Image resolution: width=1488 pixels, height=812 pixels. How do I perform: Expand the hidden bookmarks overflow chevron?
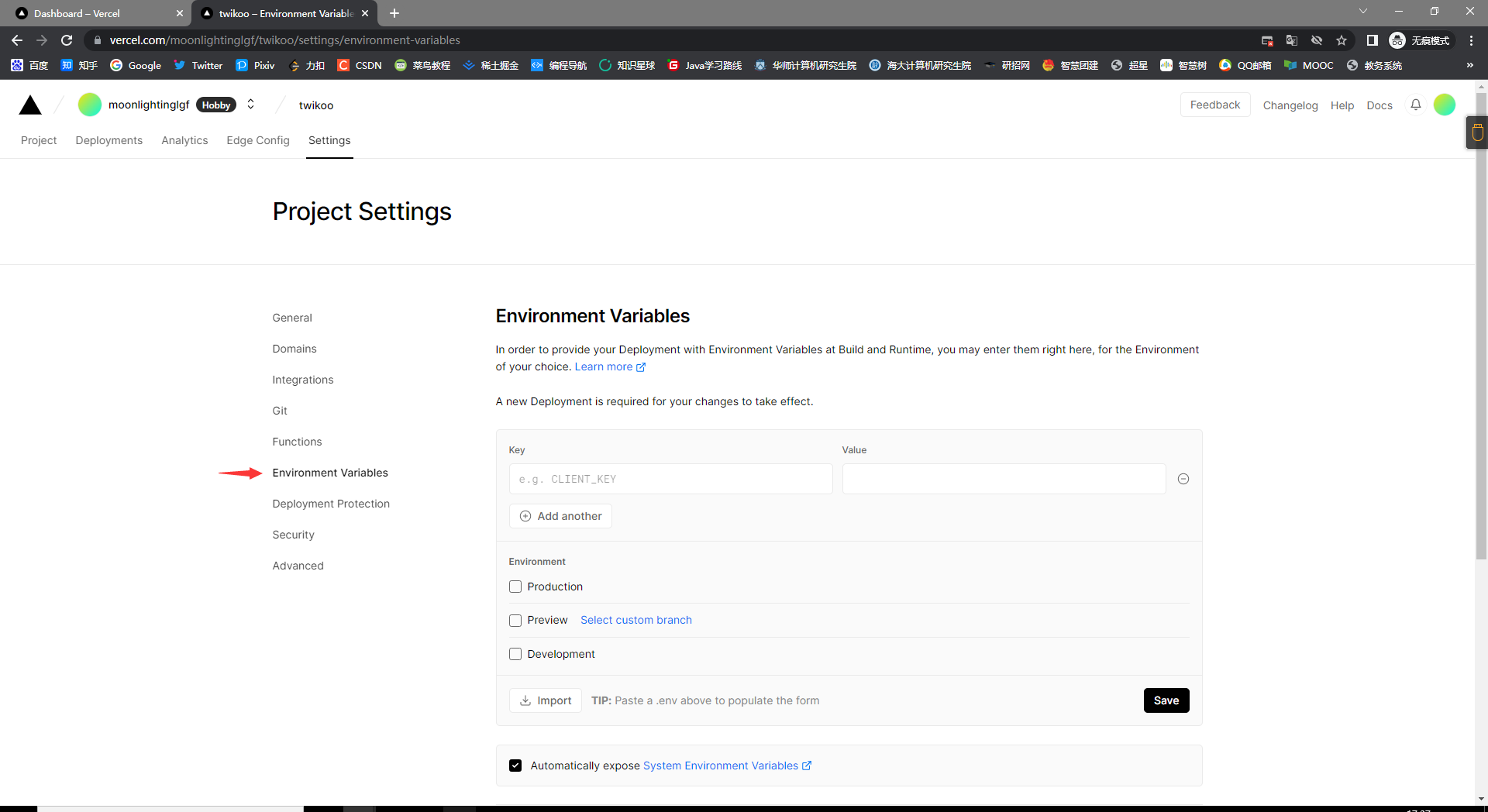1469,65
